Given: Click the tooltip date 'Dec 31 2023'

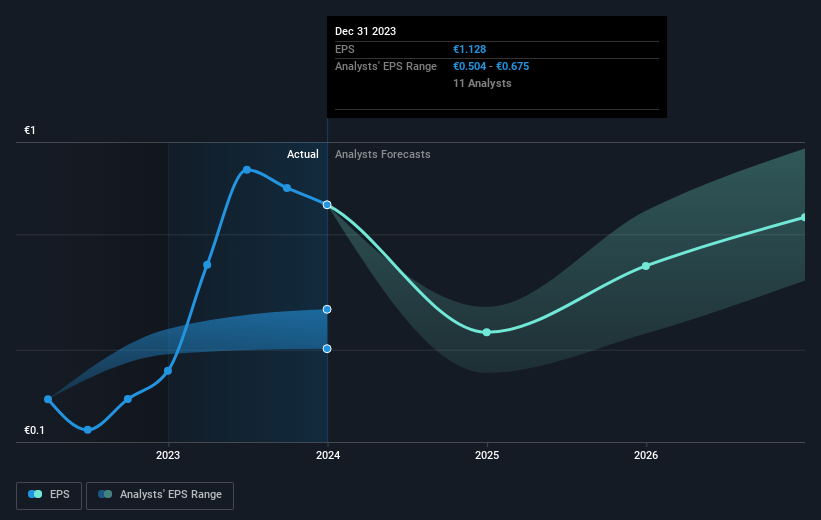Looking at the screenshot, I should [x=365, y=31].
